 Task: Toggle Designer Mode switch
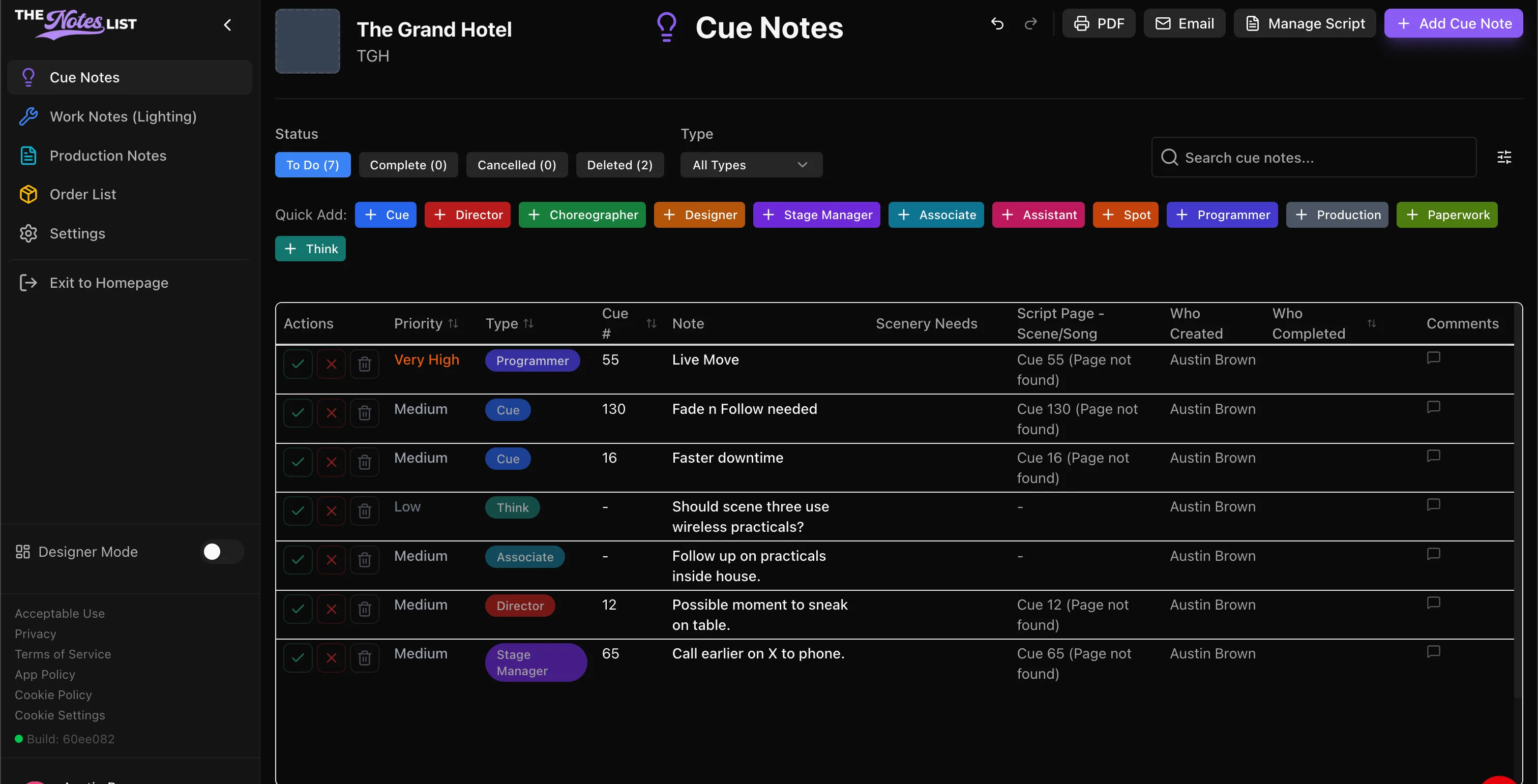pos(222,551)
